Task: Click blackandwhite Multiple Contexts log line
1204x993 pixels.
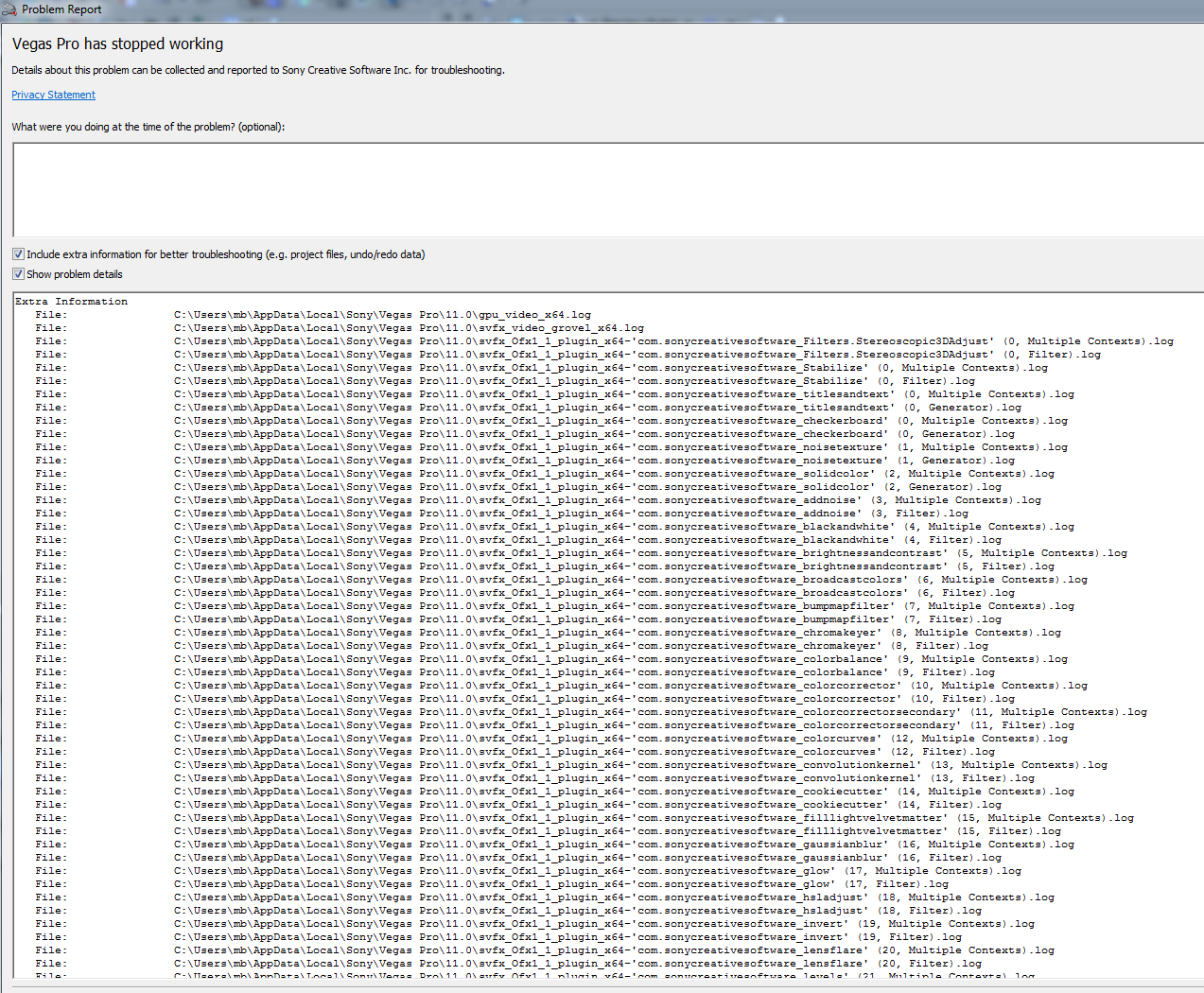Action: point(555,527)
